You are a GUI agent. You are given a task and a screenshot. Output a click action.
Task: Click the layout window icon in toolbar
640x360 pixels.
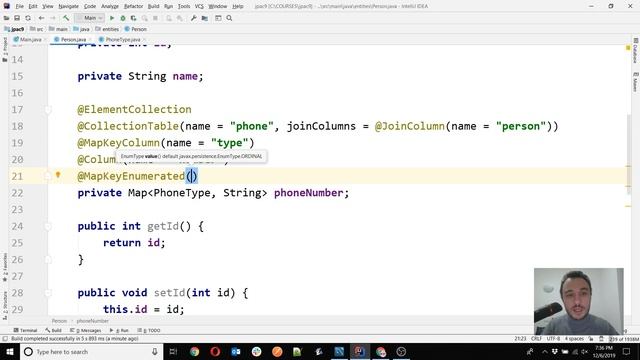(218, 18)
